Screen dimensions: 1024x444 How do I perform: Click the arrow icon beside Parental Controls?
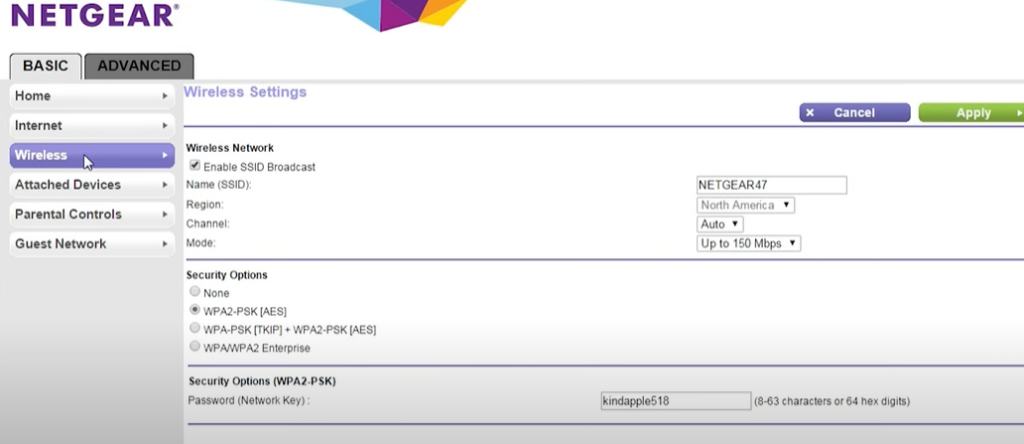coord(165,214)
